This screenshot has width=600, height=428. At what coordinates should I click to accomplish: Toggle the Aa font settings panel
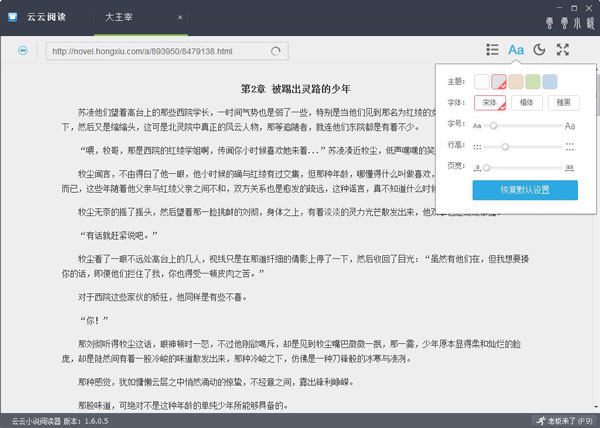[x=516, y=50]
